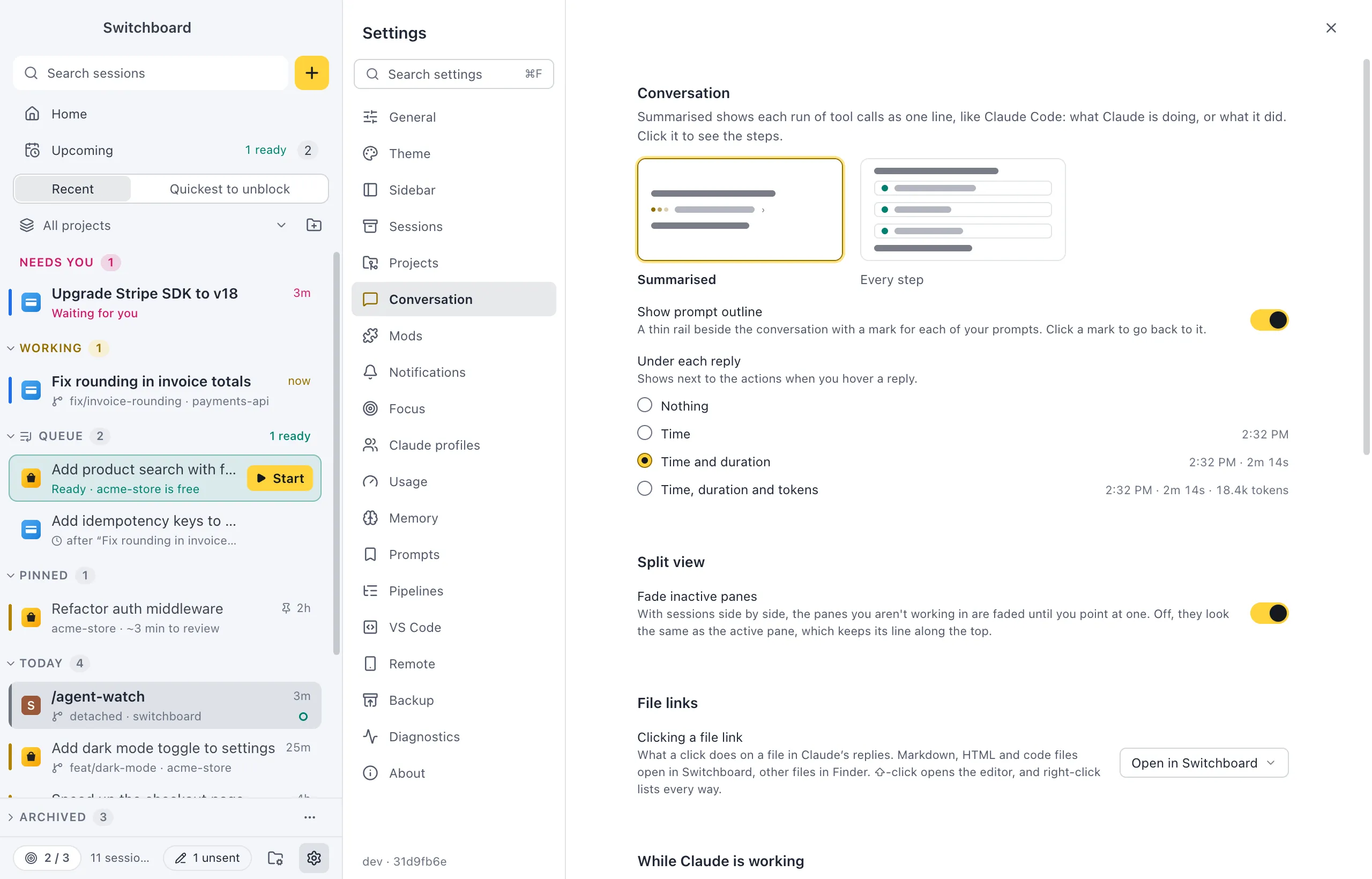Image resolution: width=1372 pixels, height=879 pixels.
Task: Click the settings gear in bottom bar
Action: [314, 858]
